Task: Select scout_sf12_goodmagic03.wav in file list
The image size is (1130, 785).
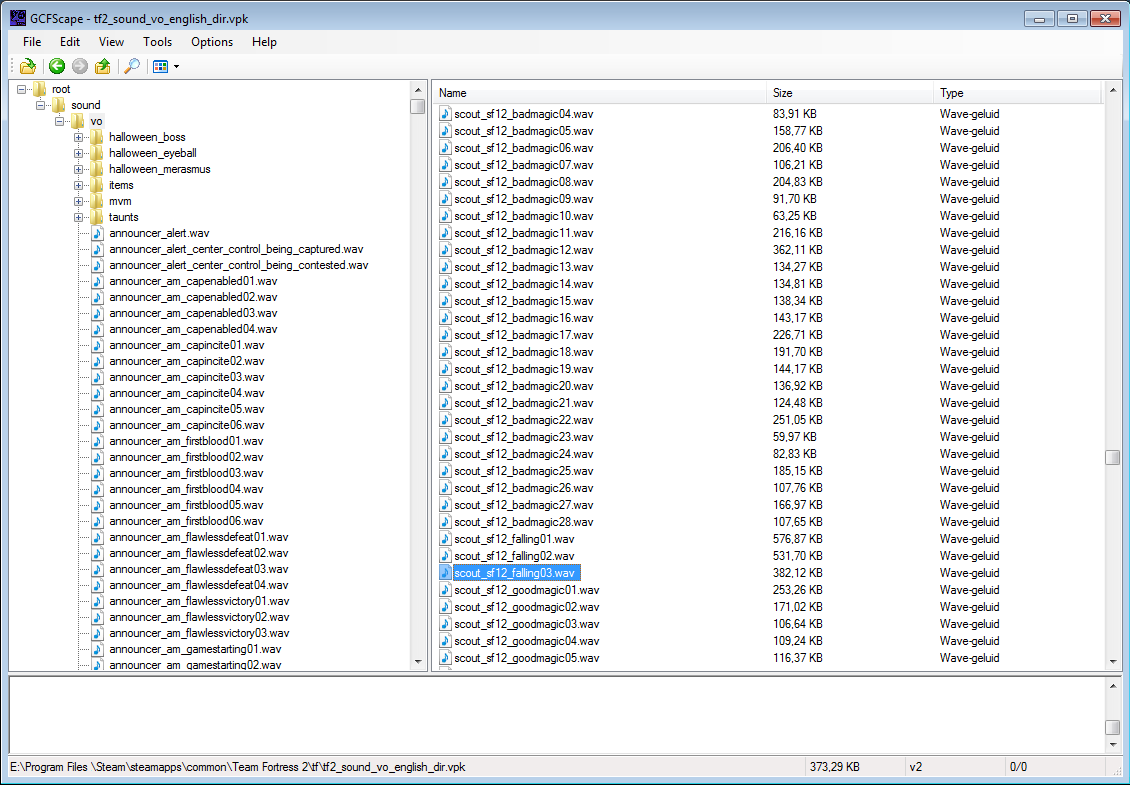Action: (526, 624)
